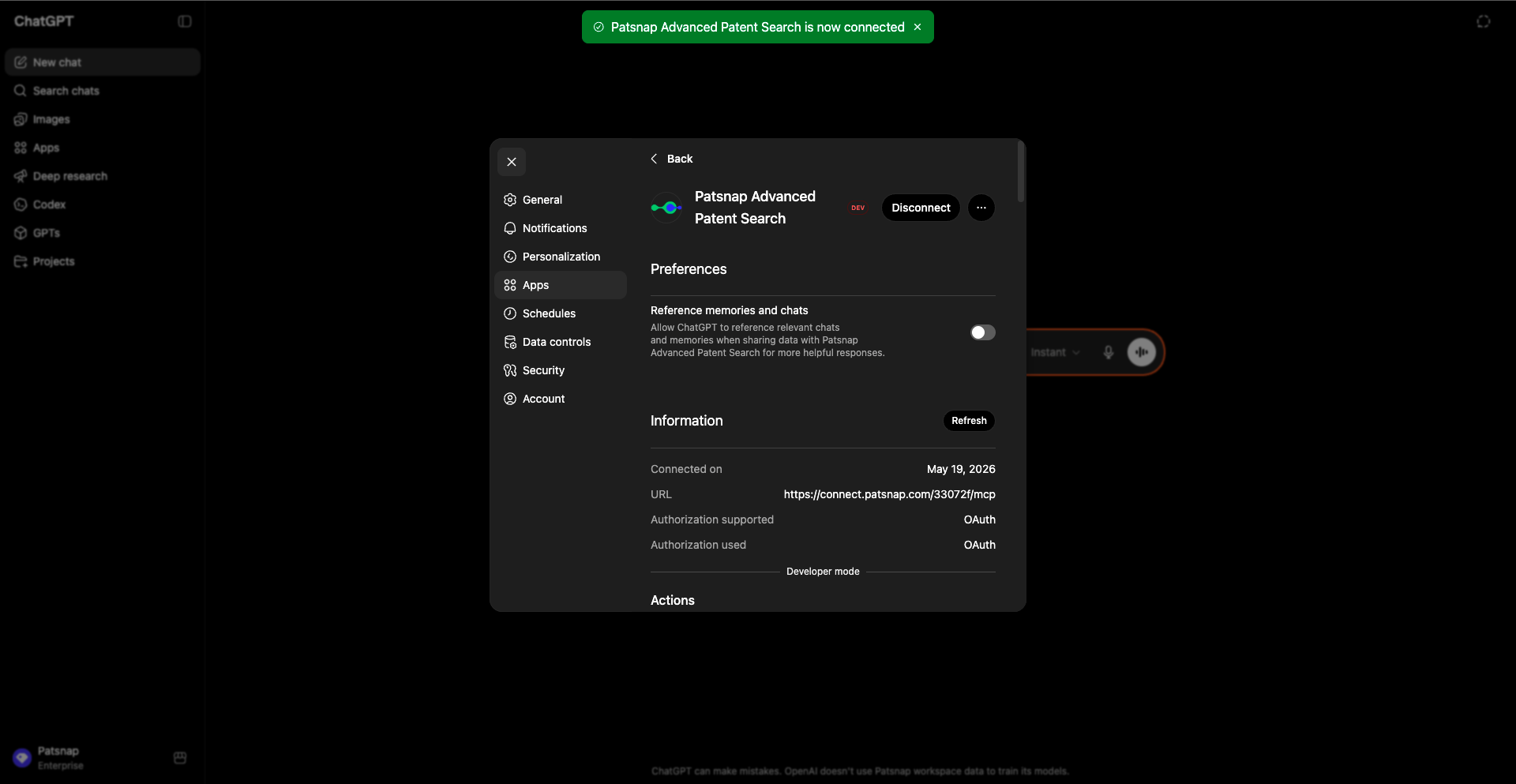Open Search chats in the sidebar

[x=103, y=91]
